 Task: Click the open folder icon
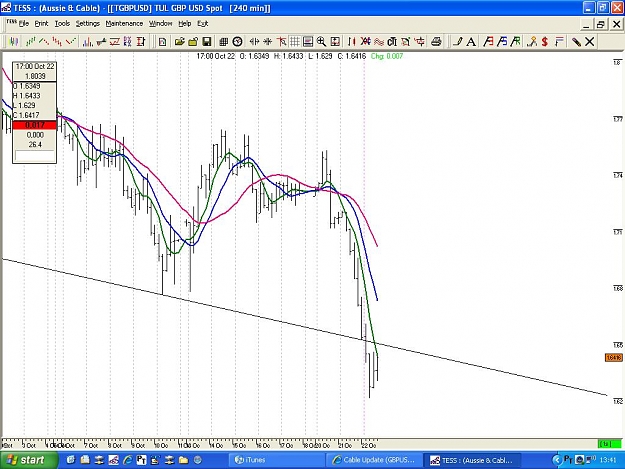click(179, 41)
